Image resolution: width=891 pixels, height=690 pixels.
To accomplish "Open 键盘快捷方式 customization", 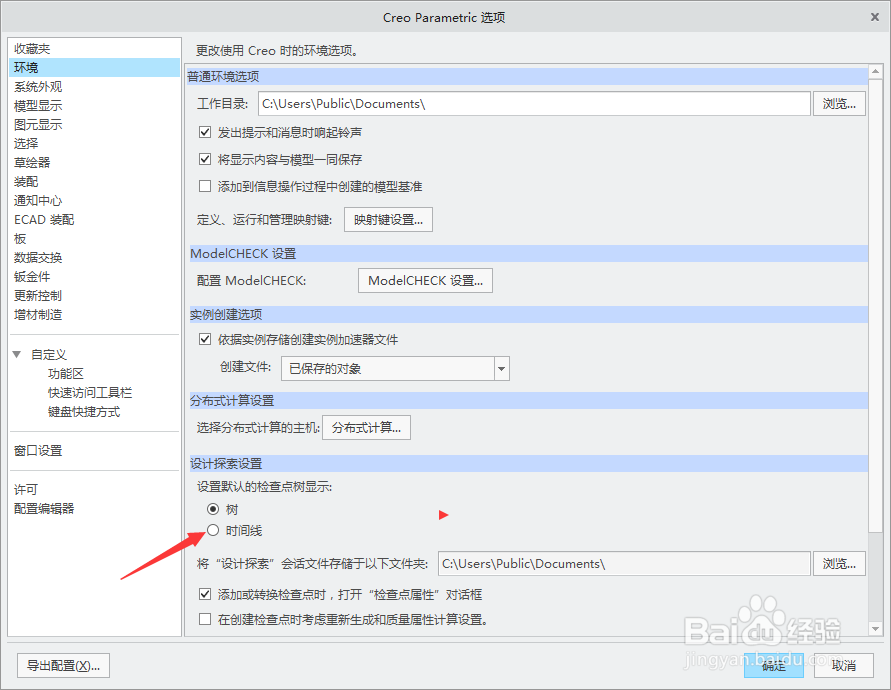I will click(x=84, y=411).
